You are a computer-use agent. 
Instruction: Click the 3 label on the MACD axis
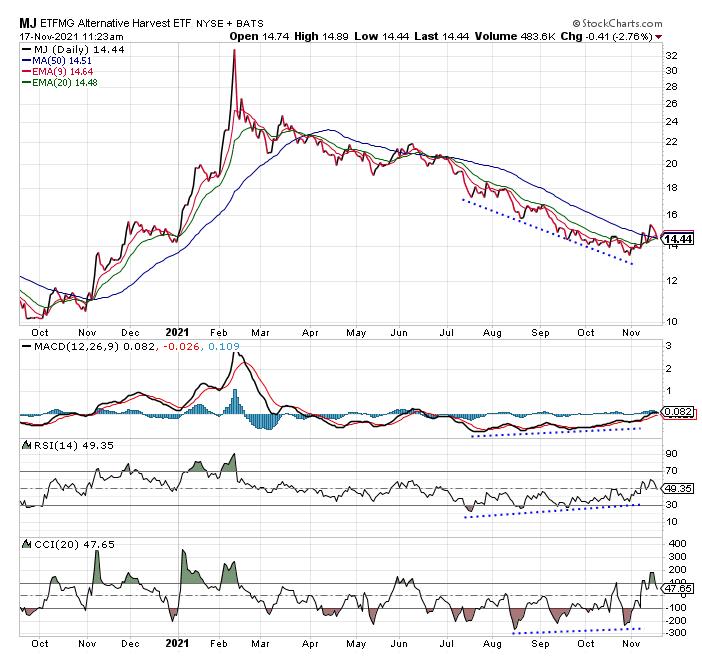point(669,346)
